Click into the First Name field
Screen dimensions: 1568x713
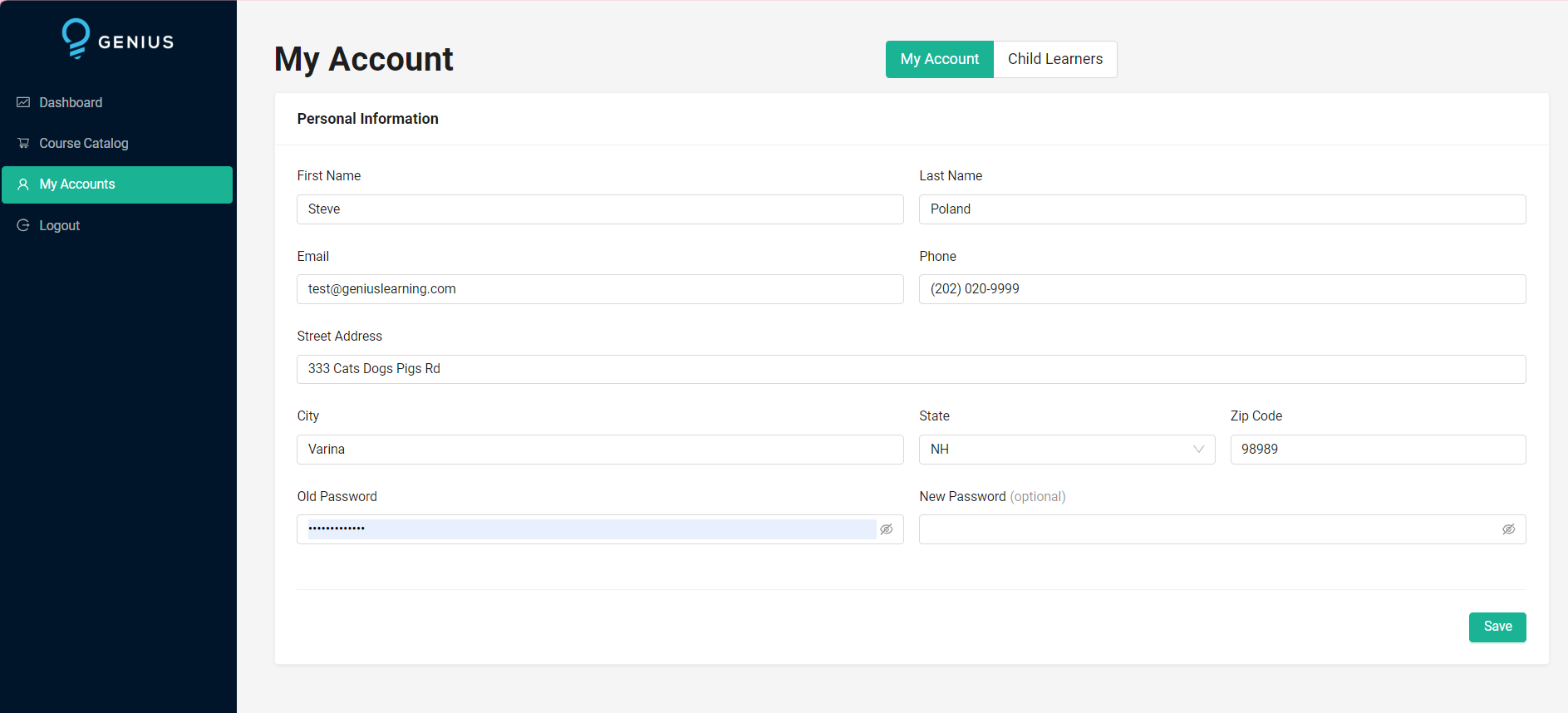click(599, 209)
